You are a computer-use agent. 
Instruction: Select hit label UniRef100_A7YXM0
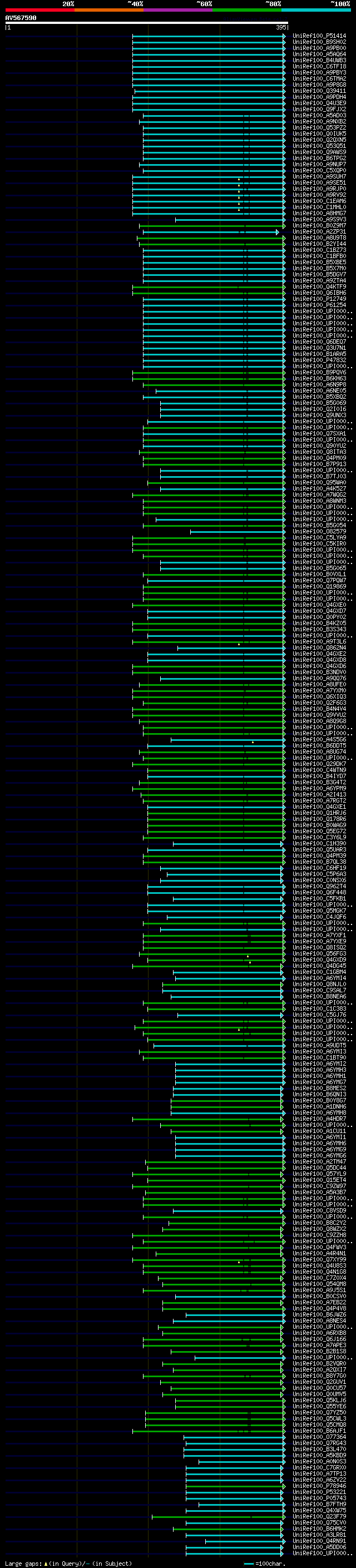click(319, 691)
